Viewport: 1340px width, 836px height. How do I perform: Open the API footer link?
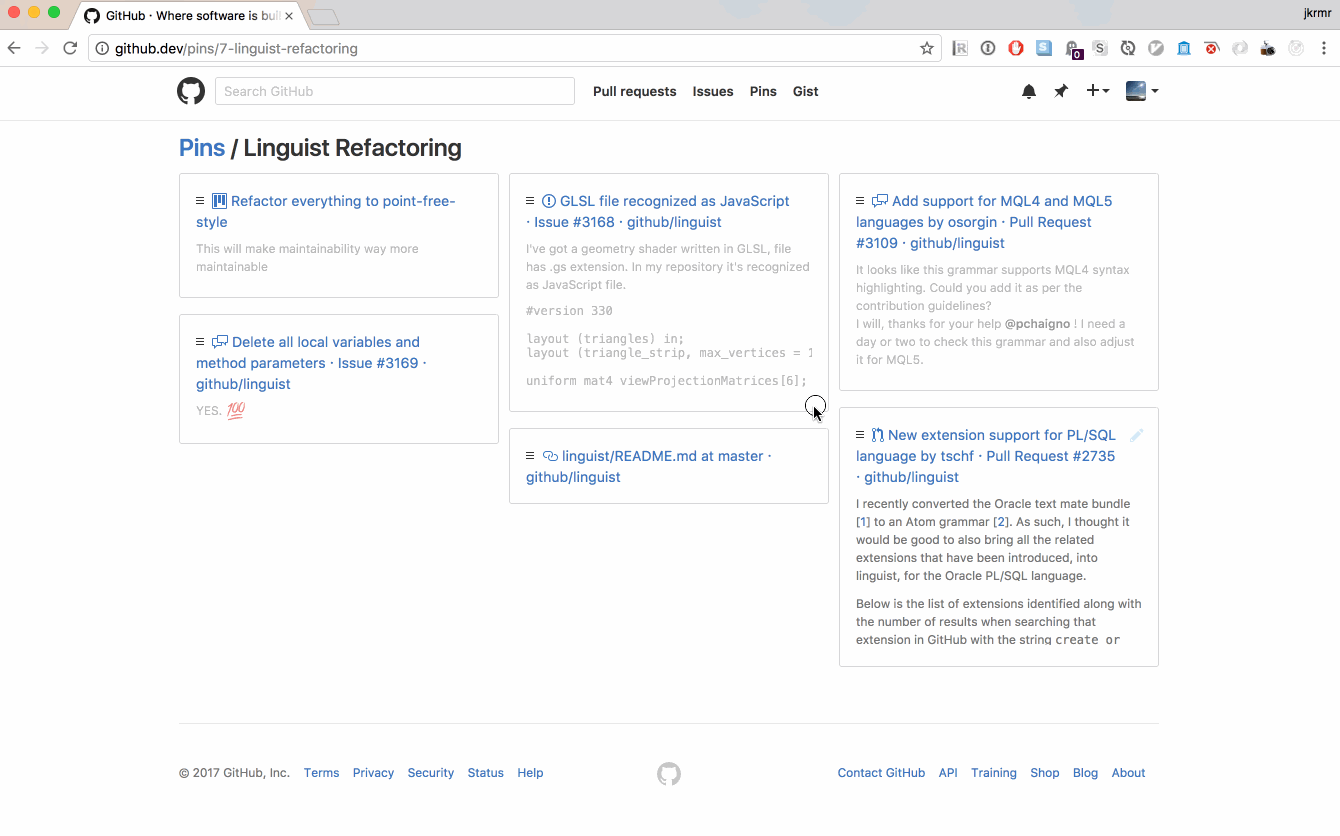tap(948, 773)
